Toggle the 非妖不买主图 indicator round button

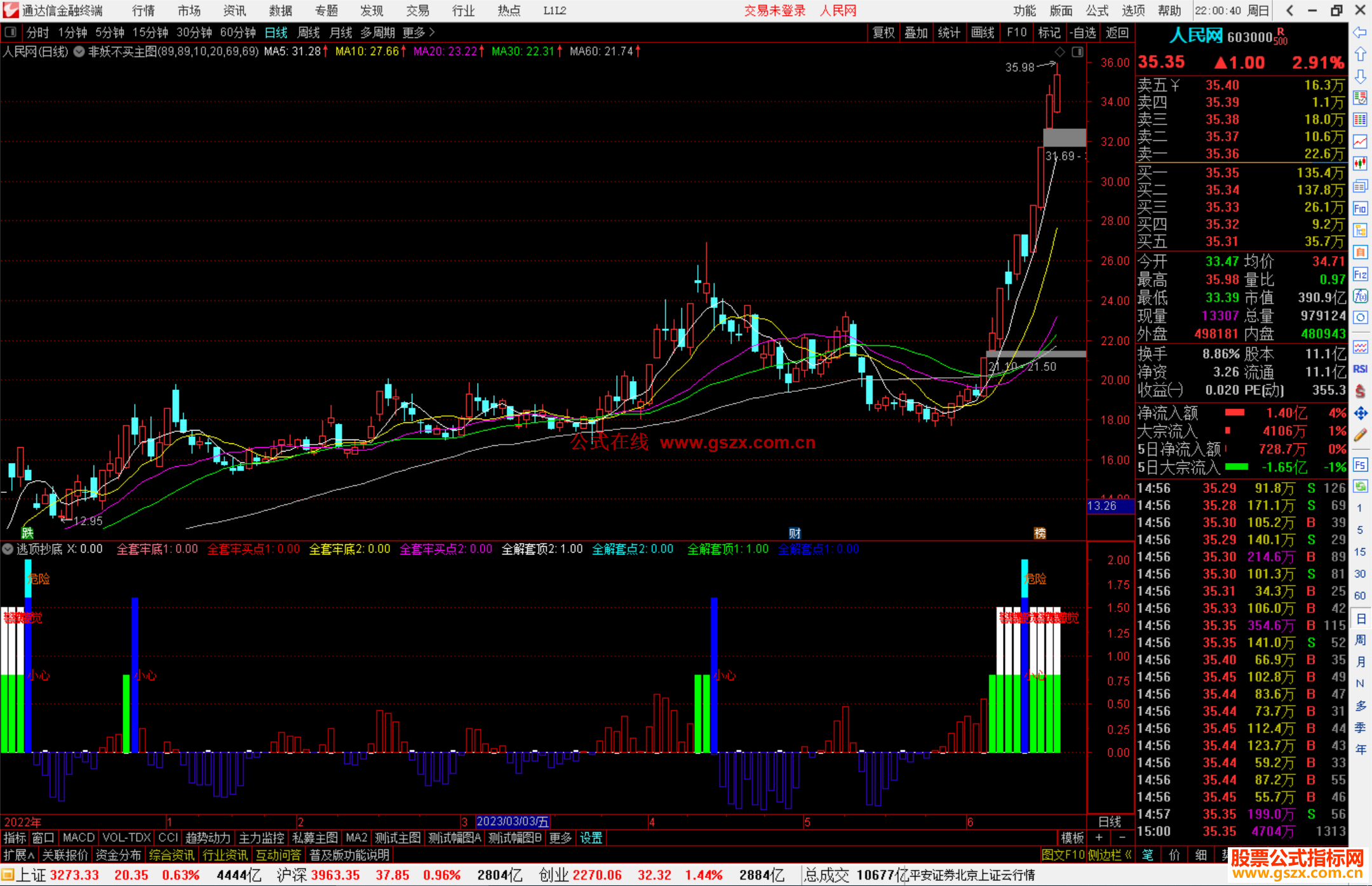point(79,51)
